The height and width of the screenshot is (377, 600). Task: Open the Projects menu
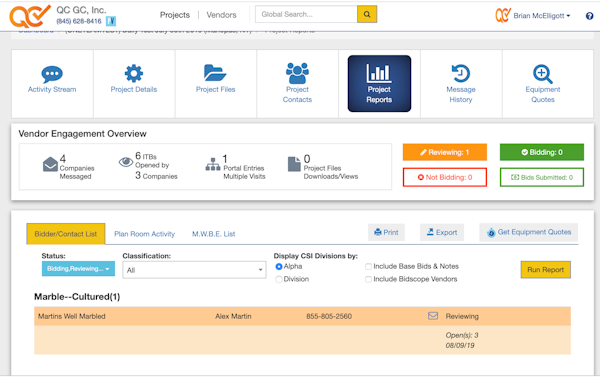175,15
